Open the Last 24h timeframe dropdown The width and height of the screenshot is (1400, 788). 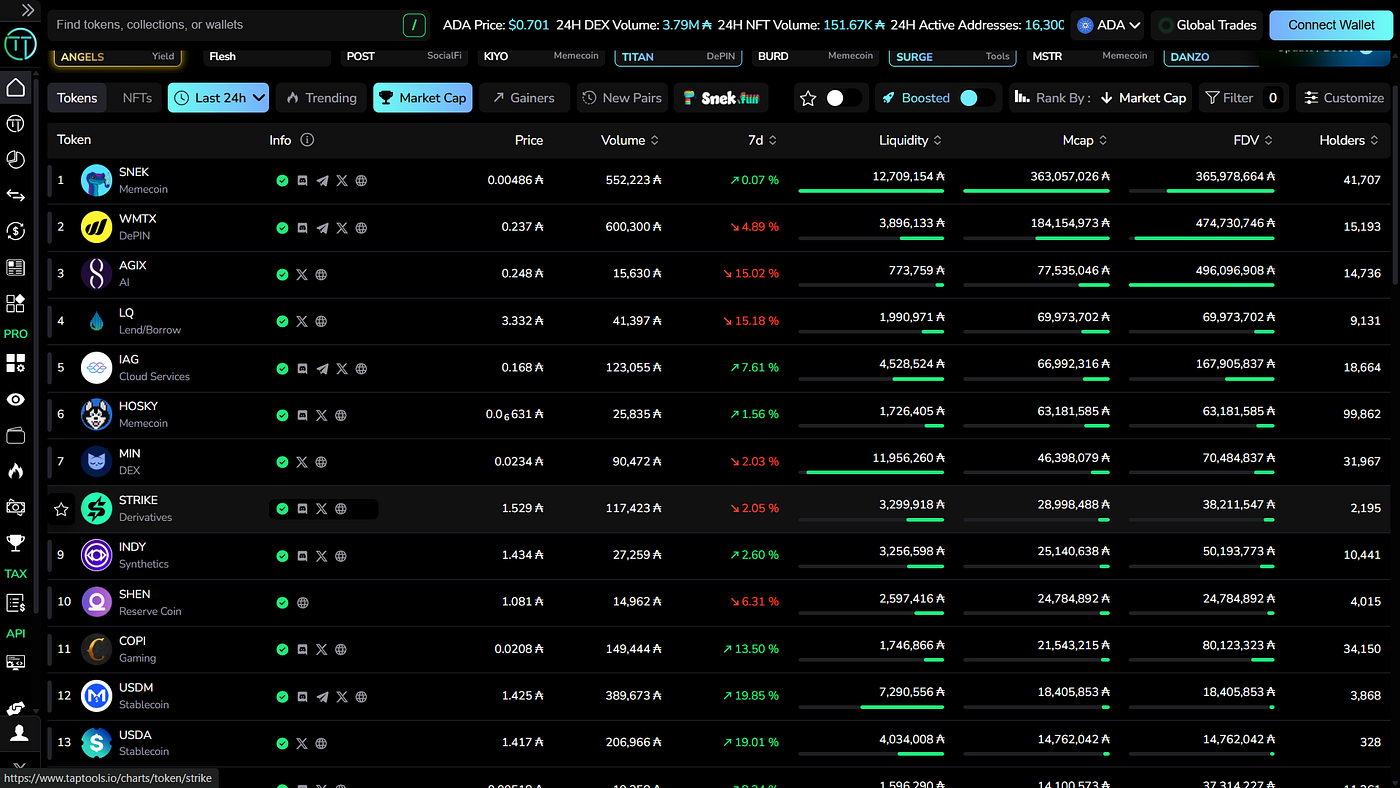tap(218, 98)
